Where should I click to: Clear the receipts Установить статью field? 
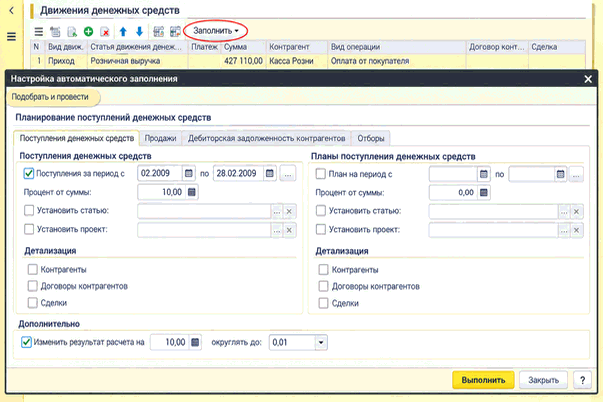tap(289, 211)
